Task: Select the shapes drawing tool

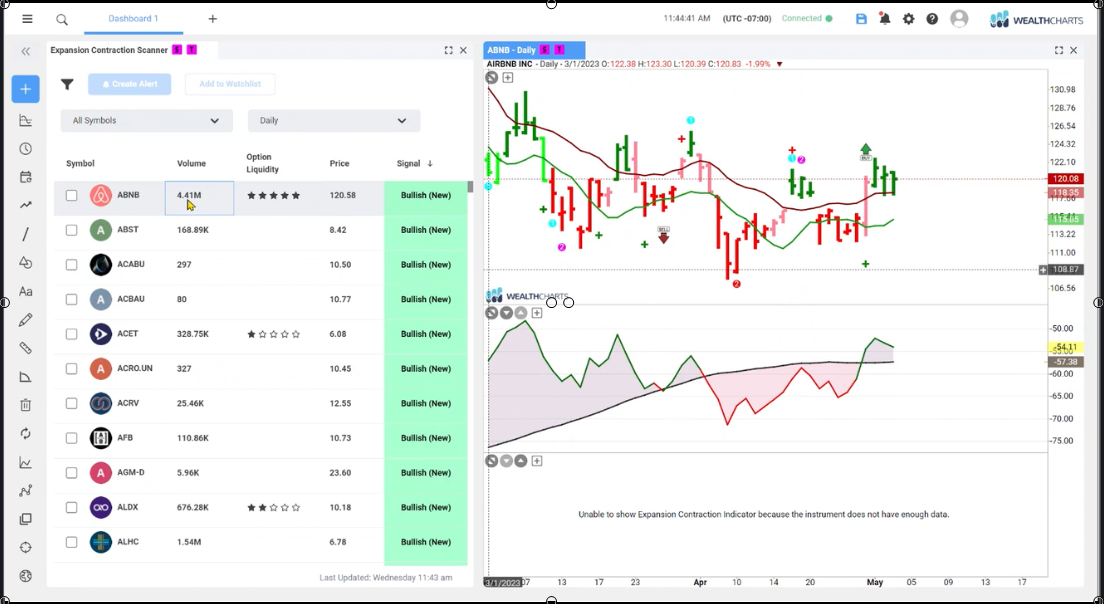Action: 25,263
